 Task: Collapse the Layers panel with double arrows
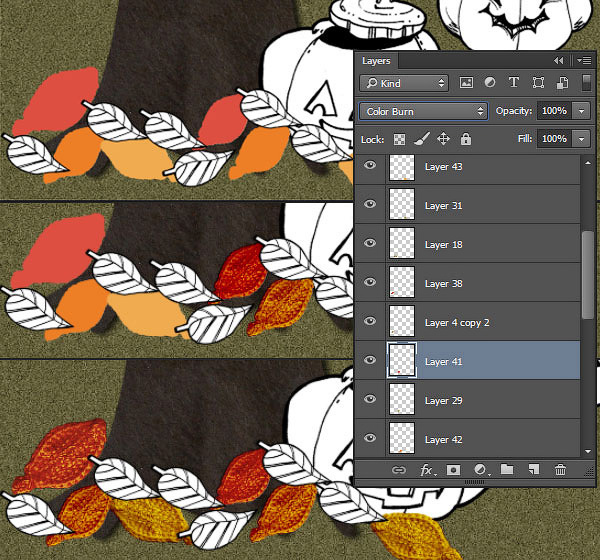pos(559,60)
